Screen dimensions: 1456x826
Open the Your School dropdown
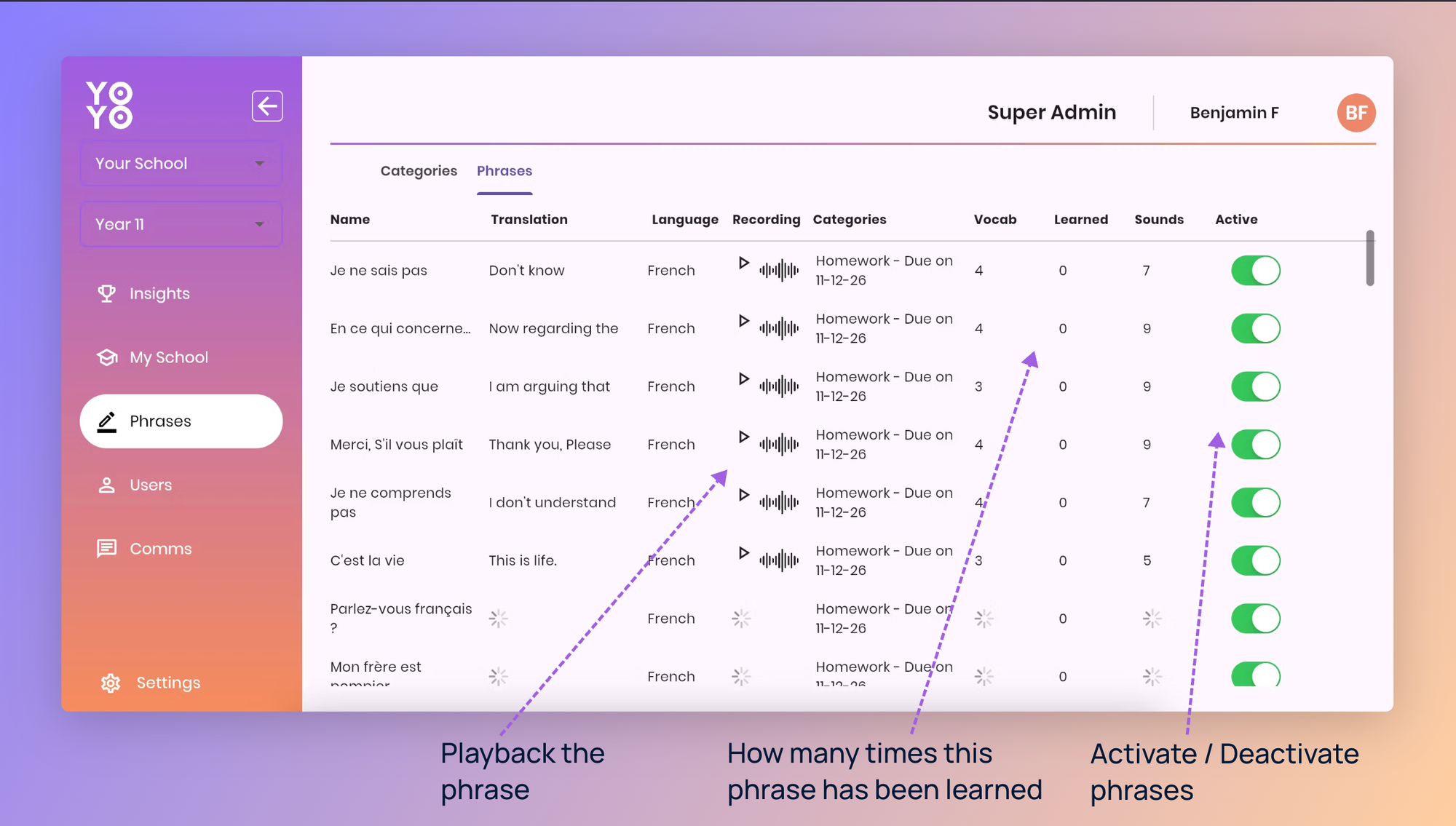coord(181,164)
